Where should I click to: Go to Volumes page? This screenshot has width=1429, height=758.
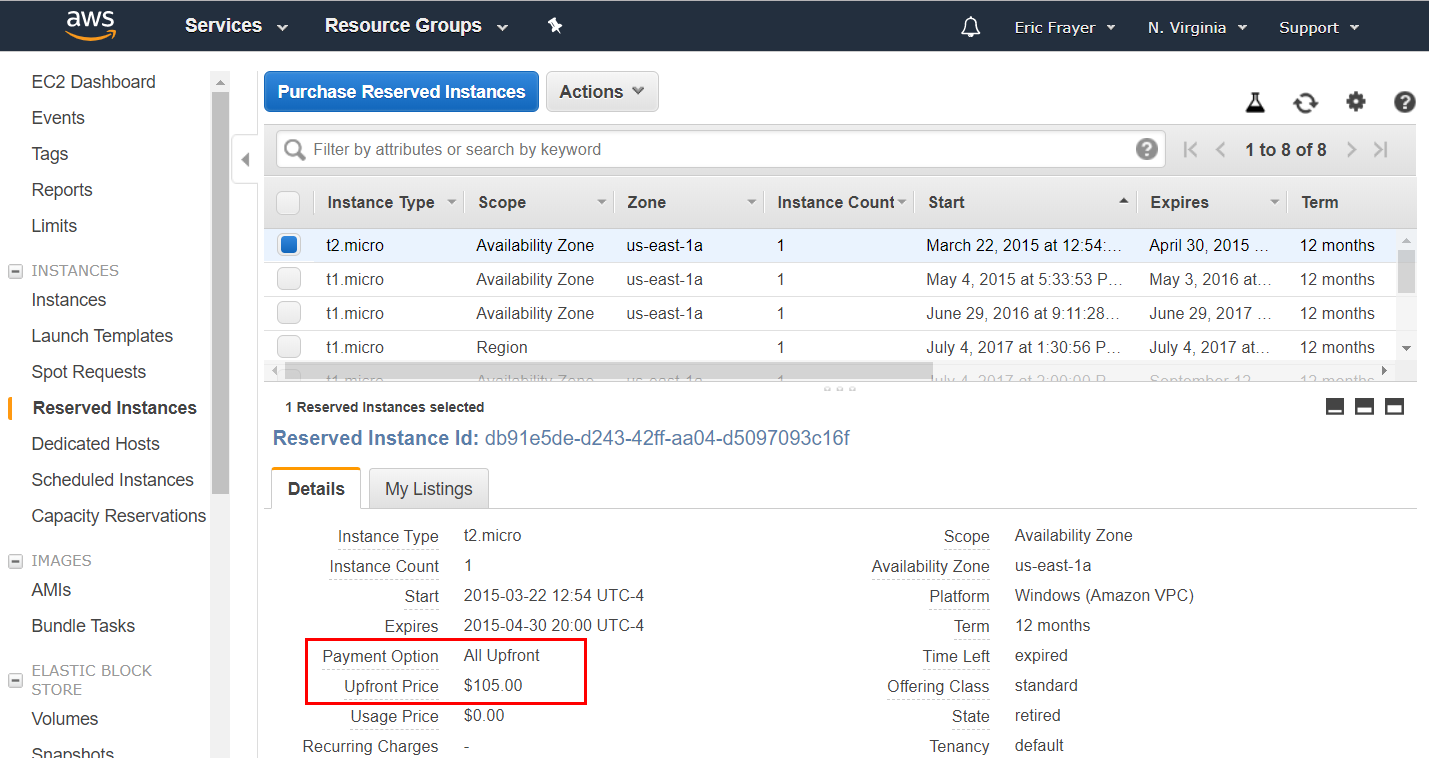(65, 719)
